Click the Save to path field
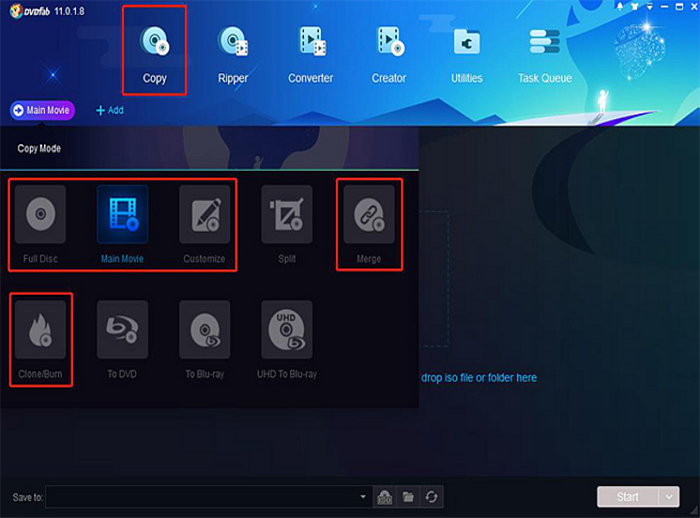 208,497
